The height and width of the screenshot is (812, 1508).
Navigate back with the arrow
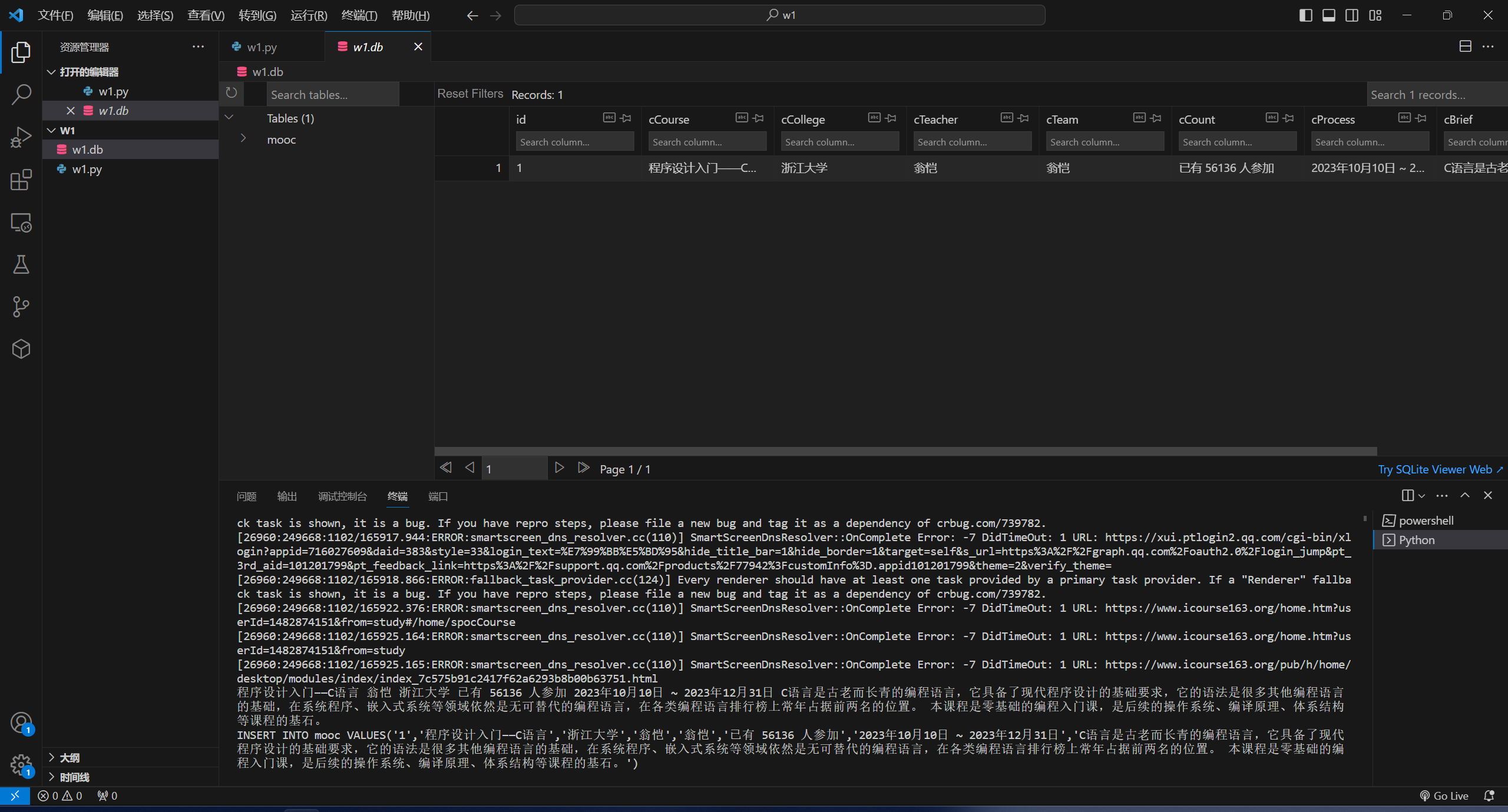point(472,15)
